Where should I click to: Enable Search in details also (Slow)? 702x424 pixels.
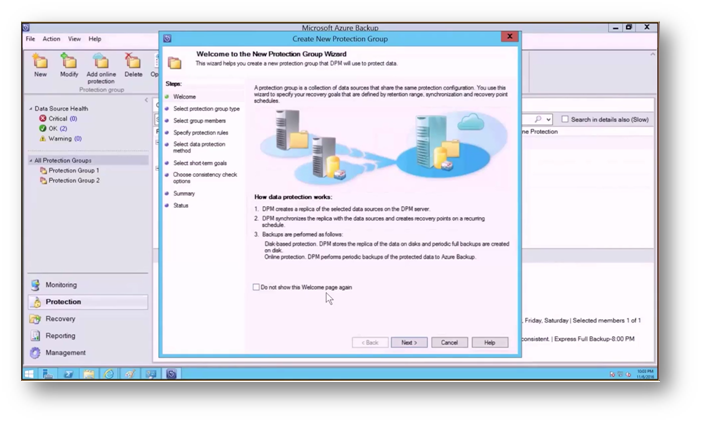click(565, 119)
